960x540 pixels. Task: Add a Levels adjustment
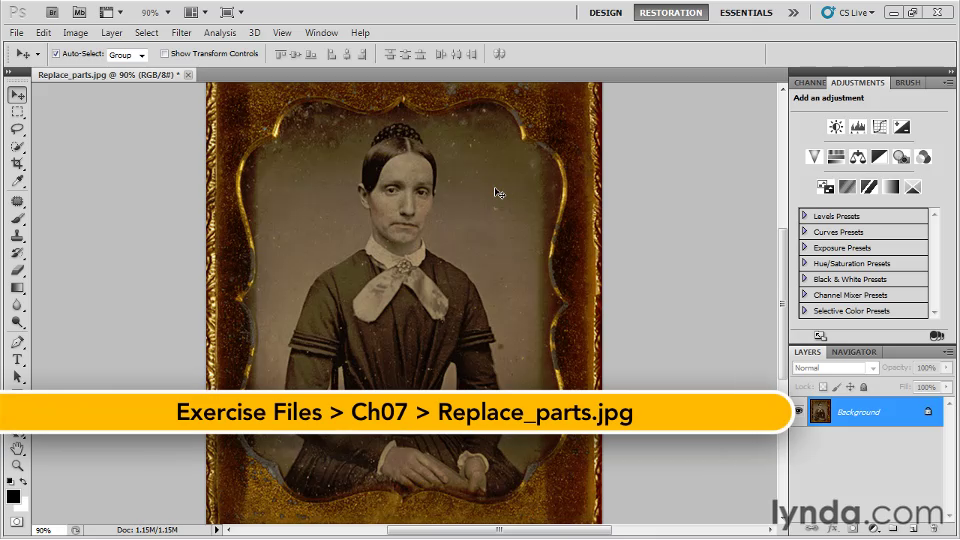coord(858,127)
